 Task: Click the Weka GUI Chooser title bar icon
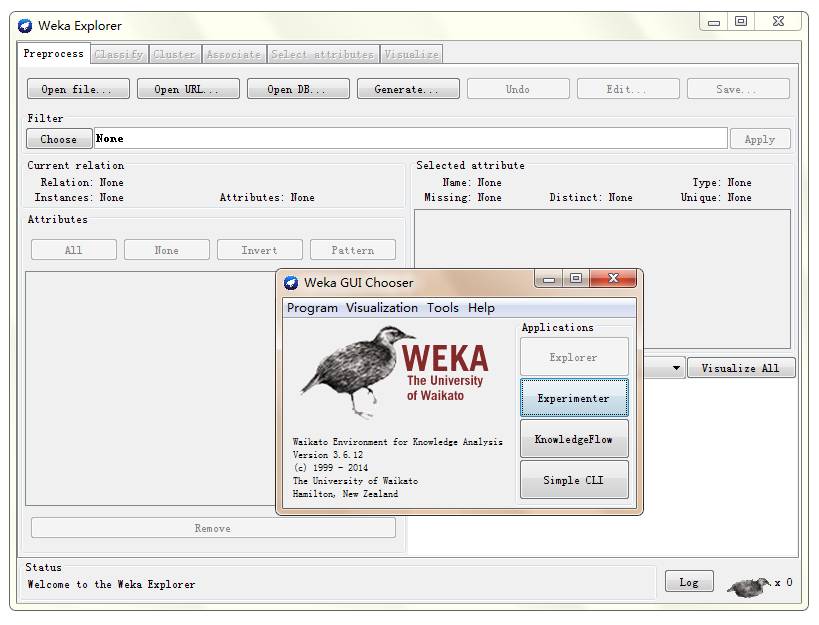pos(290,282)
